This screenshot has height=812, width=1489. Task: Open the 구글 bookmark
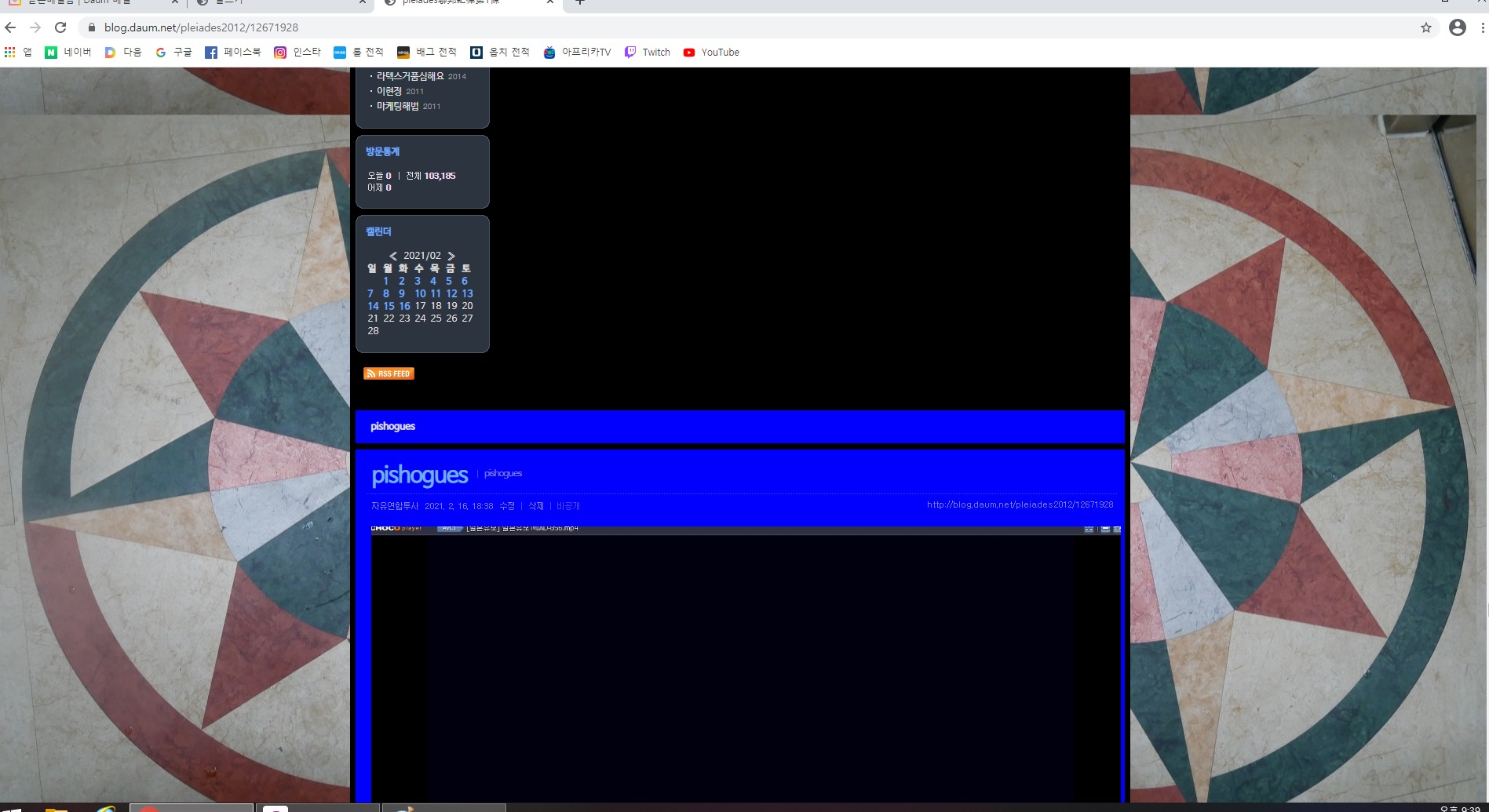(x=173, y=53)
